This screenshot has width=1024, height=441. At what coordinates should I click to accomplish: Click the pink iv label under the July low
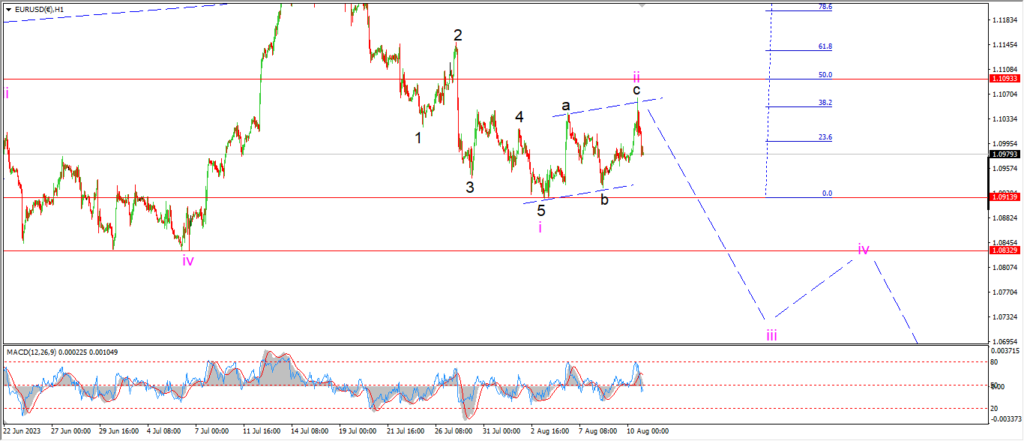[188, 261]
